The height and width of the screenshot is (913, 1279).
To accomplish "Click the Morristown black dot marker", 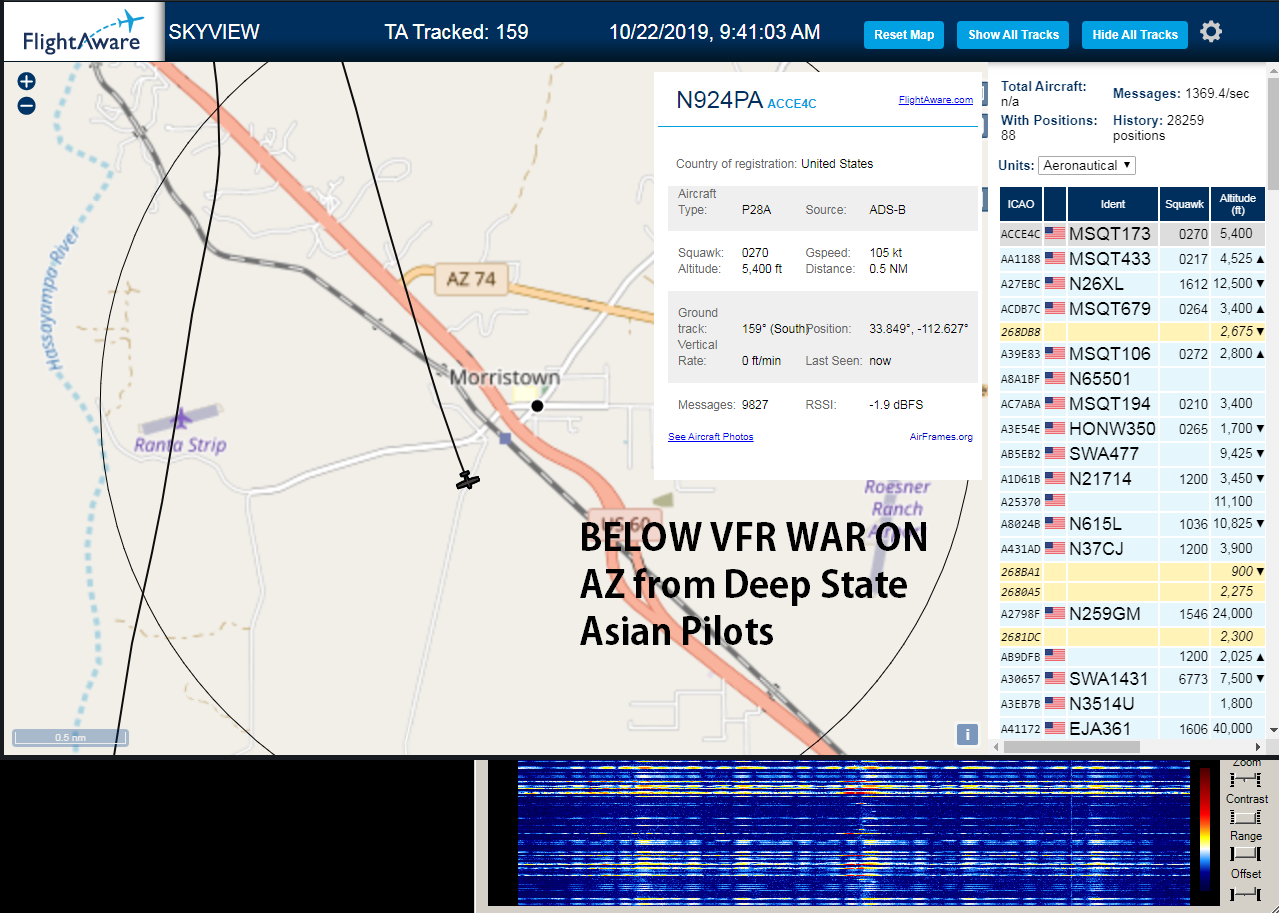I will tap(537, 405).
